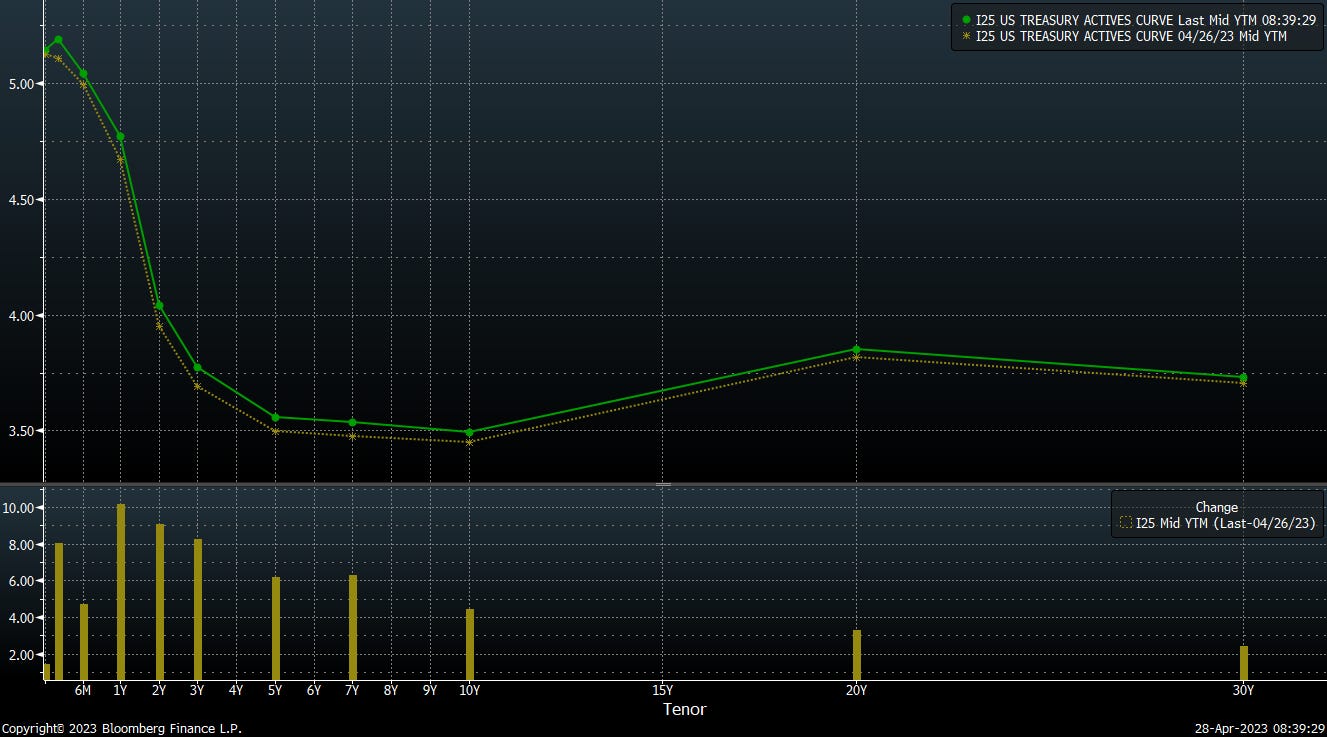Viewport: 1327px width, 737px height.
Task: Click the dotted square swatch in Change legend
Action: point(1126,522)
